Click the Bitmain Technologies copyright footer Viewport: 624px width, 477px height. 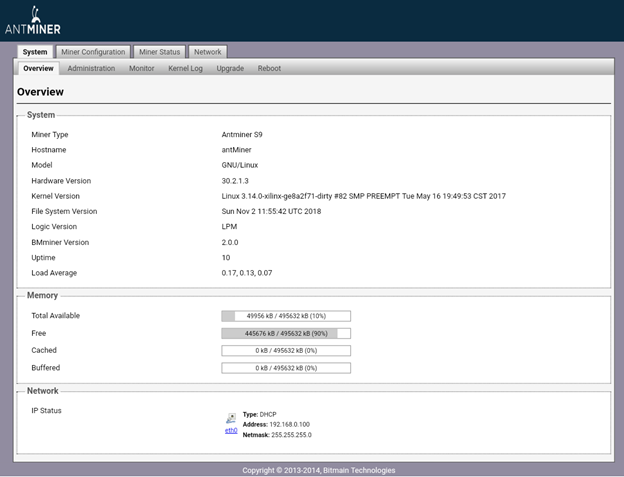[319, 470]
